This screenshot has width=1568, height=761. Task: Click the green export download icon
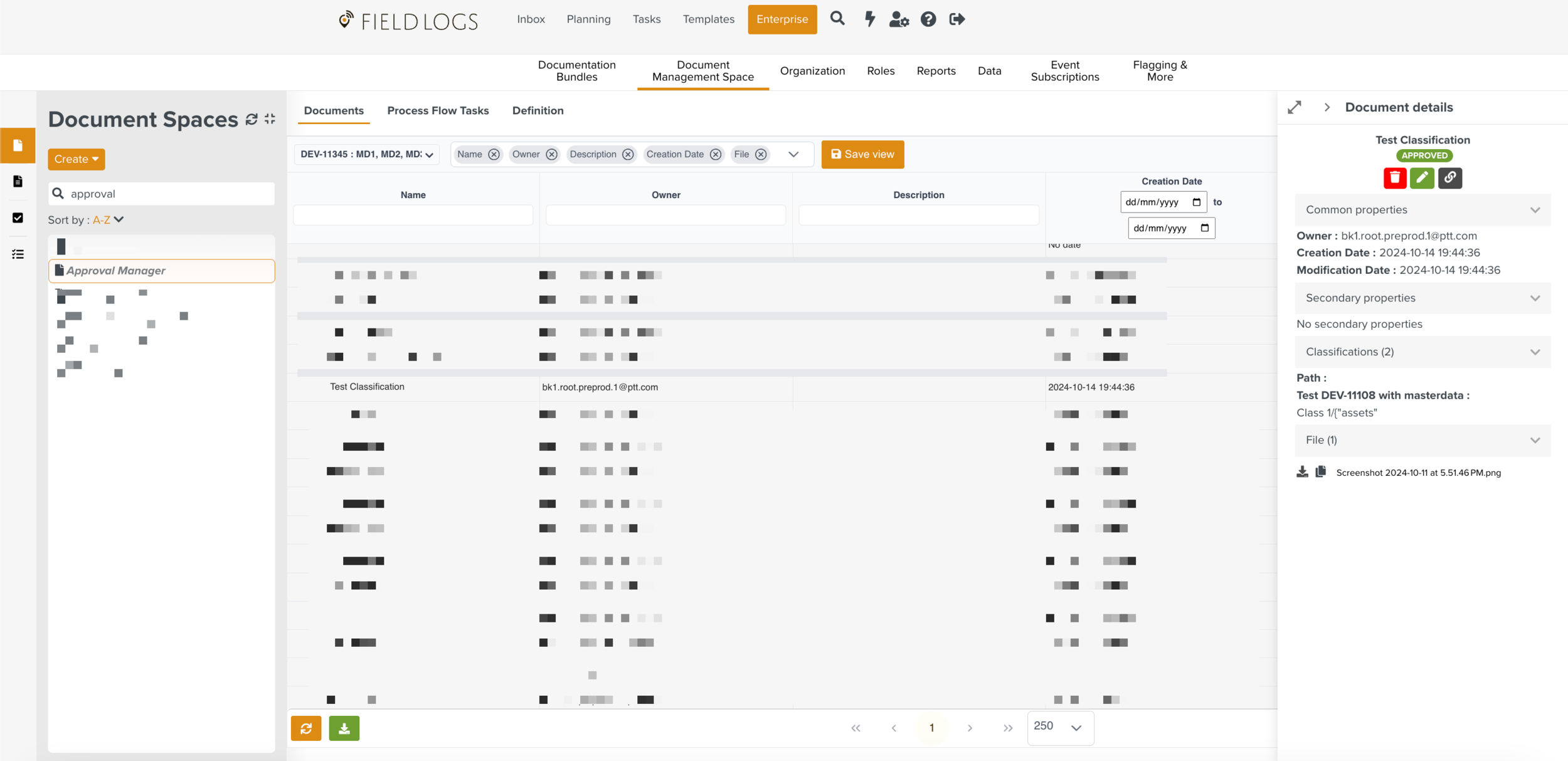(x=344, y=728)
